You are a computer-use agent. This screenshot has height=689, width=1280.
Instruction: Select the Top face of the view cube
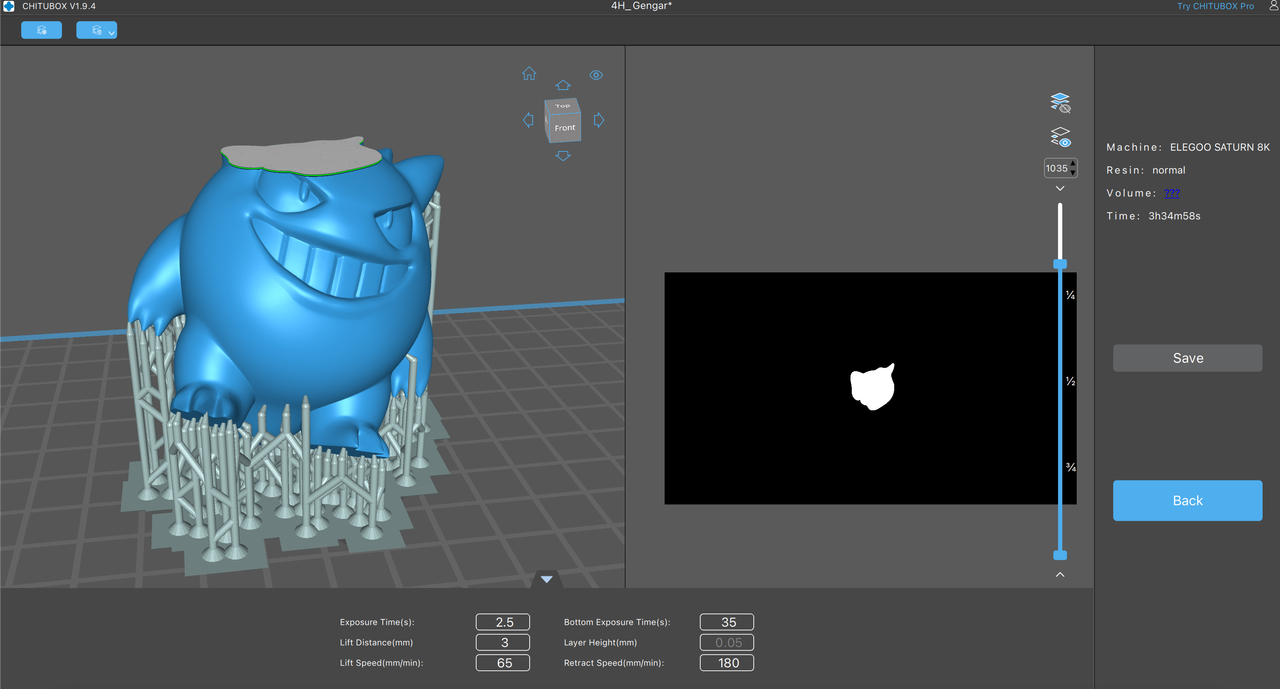tap(562, 105)
